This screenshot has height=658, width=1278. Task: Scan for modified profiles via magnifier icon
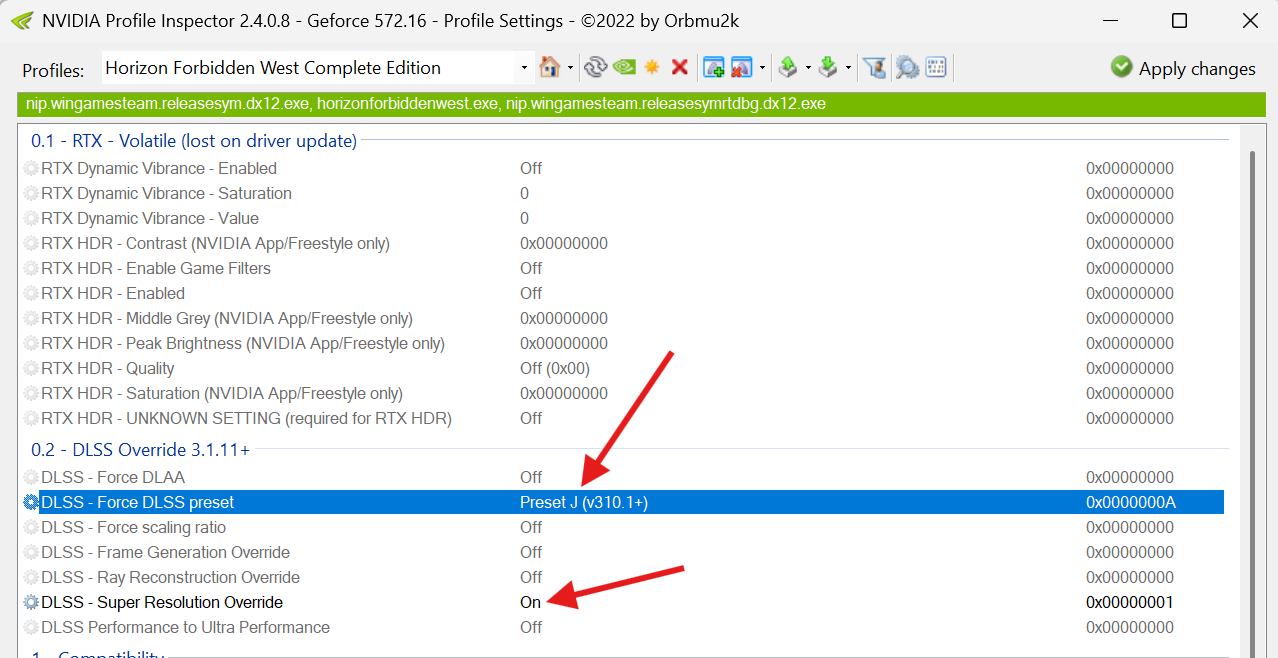click(907, 67)
